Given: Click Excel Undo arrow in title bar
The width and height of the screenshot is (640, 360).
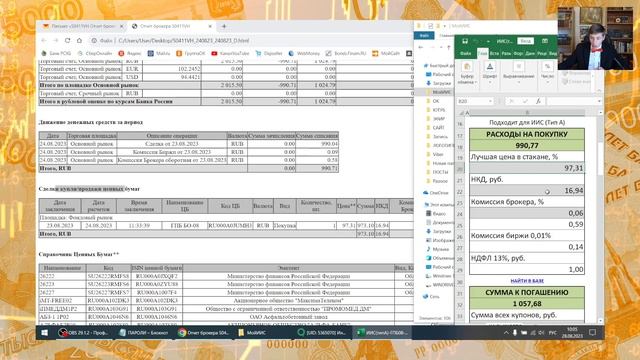Looking at the screenshot, I should click(x=476, y=41).
